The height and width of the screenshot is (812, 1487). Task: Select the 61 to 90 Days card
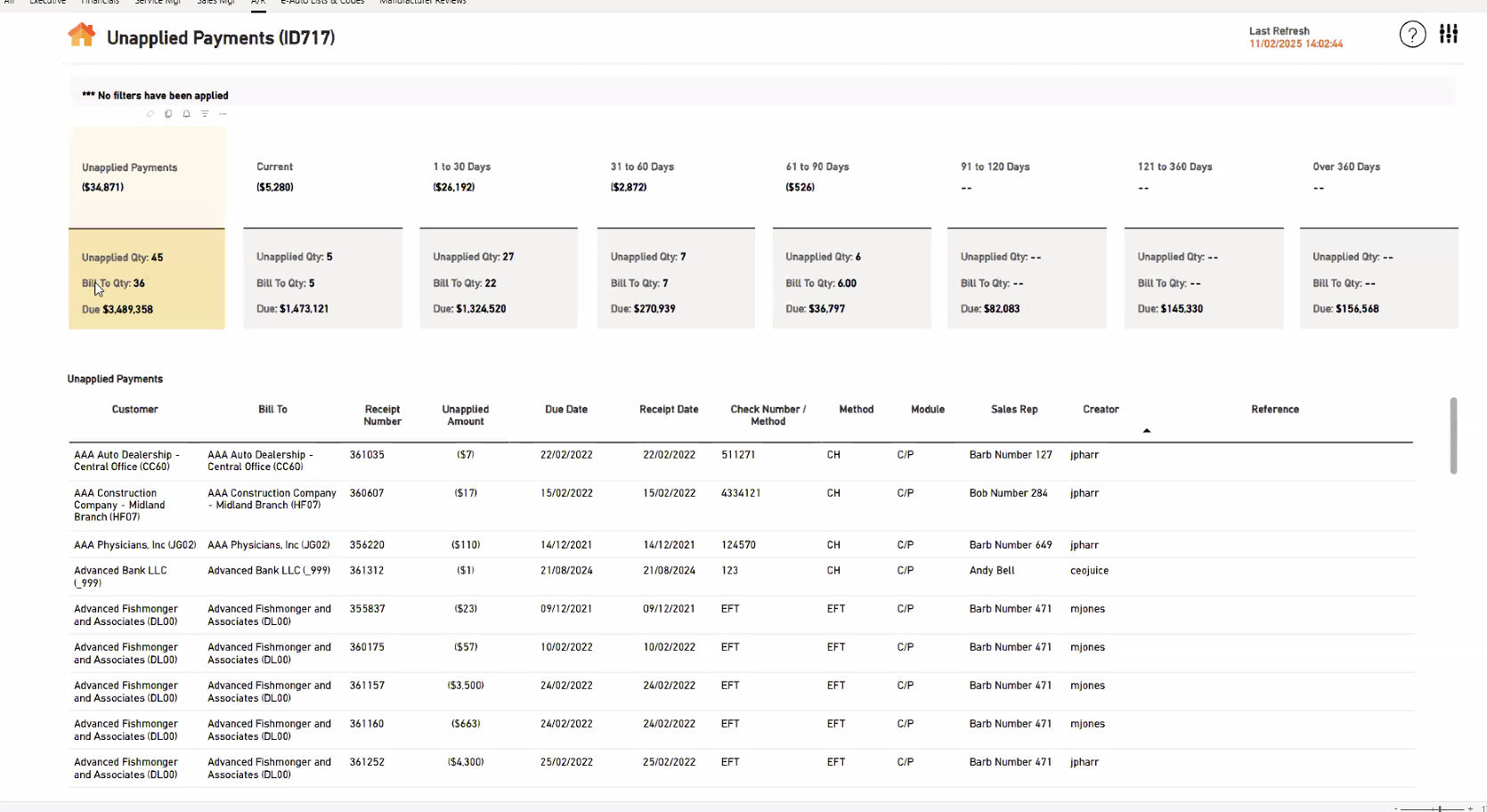(851, 228)
